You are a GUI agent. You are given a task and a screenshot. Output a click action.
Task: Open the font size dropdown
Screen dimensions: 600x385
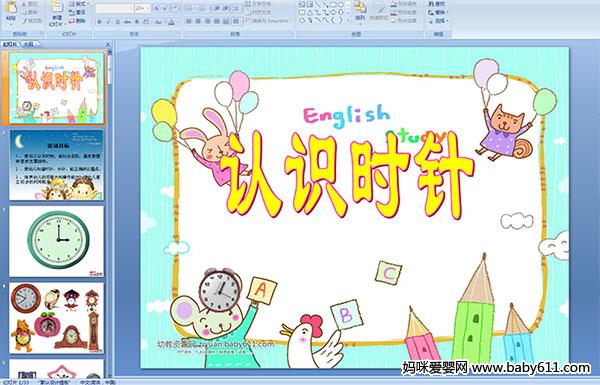click(142, 8)
